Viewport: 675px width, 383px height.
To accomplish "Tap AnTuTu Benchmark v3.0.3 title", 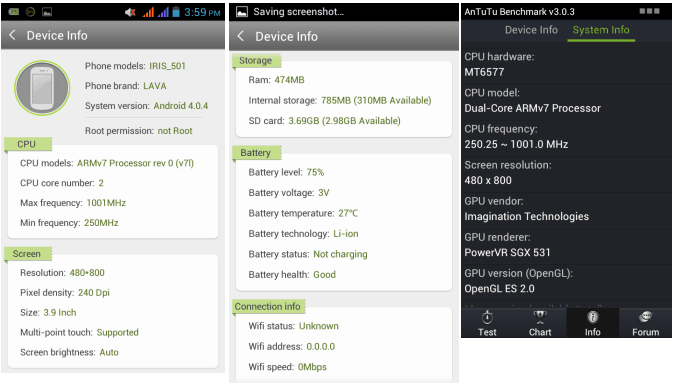I will [519, 12].
